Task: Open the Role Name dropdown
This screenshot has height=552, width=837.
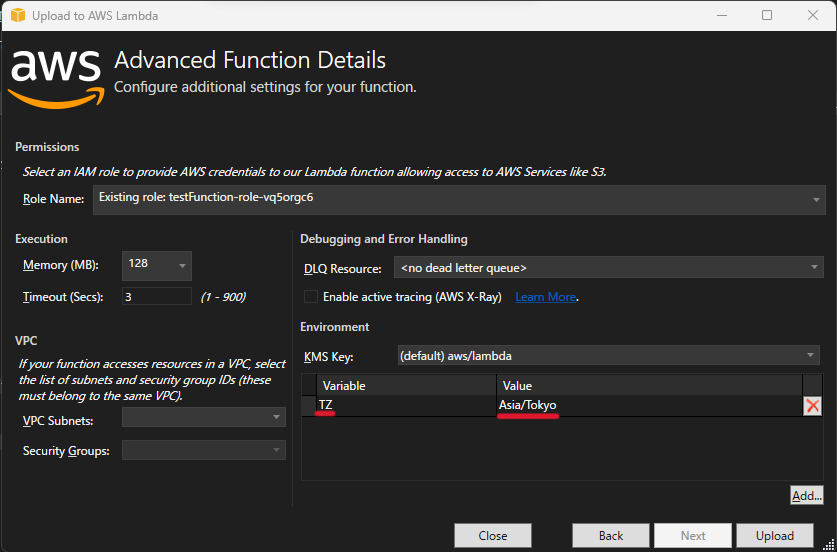Action: [459, 200]
